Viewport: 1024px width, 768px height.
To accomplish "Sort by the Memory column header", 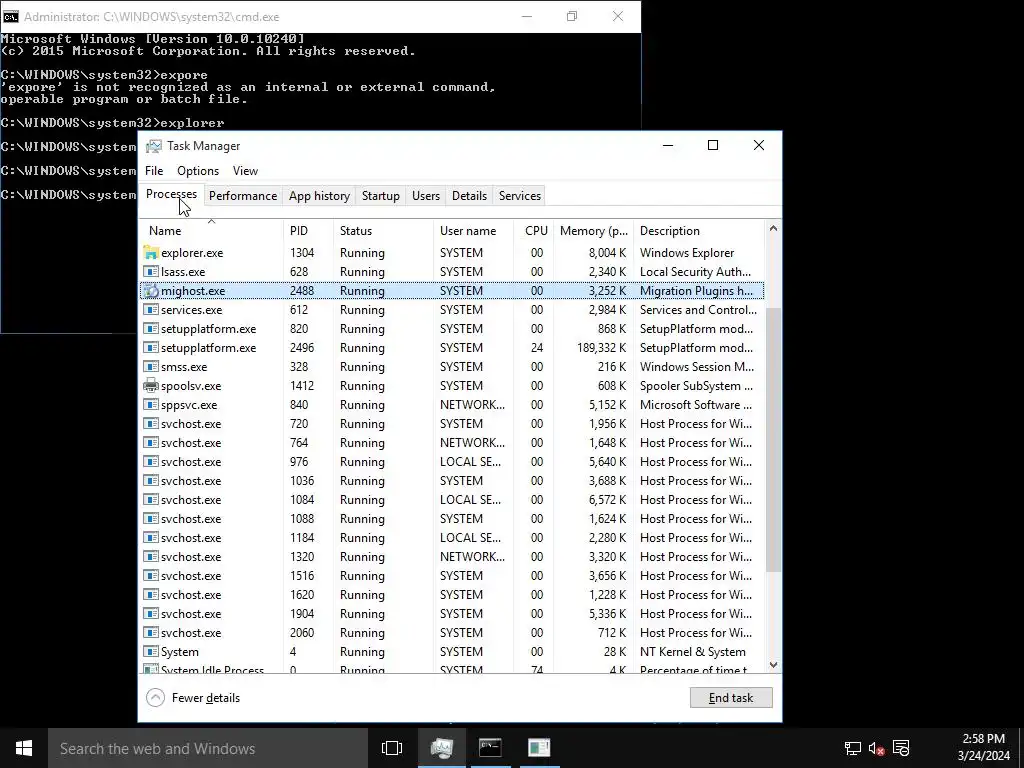I will [593, 231].
